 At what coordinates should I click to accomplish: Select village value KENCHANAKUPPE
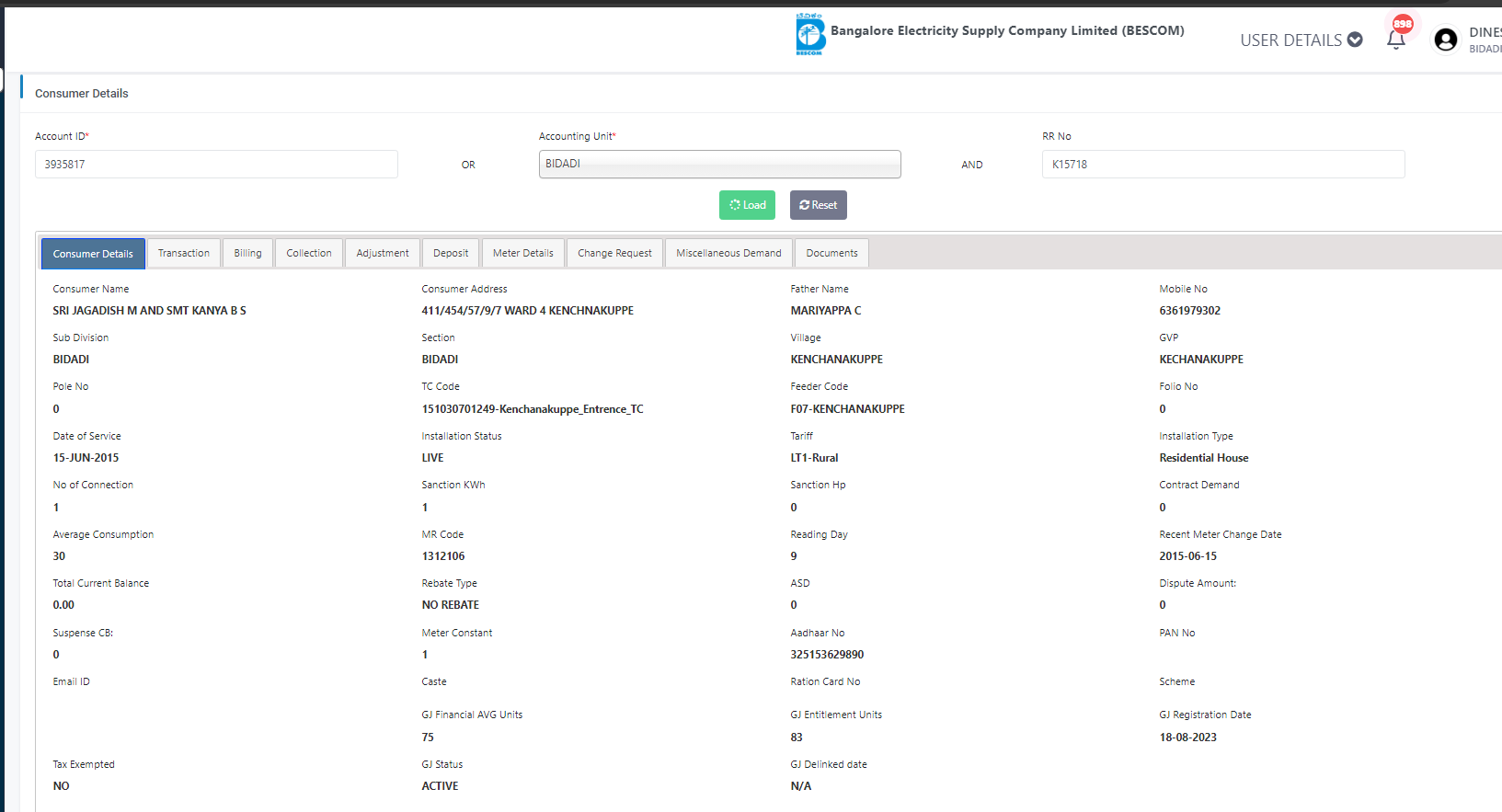click(837, 360)
